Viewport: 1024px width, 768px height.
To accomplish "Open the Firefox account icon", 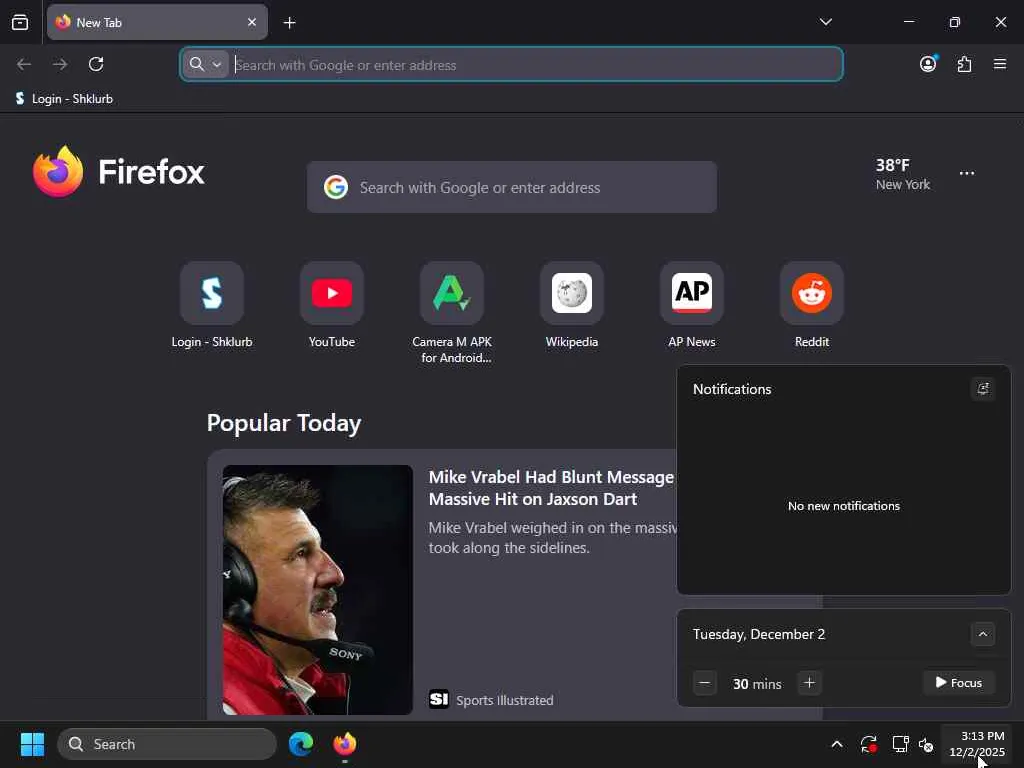I will [x=928, y=64].
